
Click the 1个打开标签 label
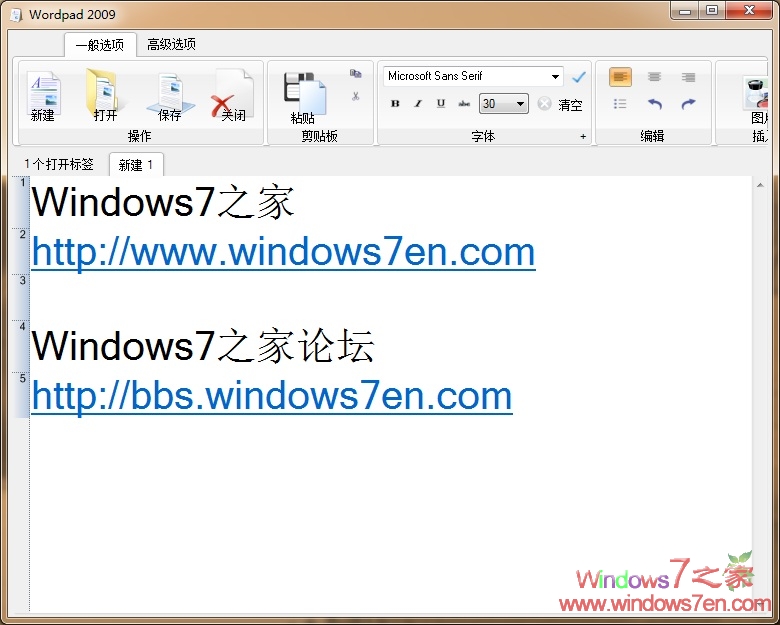(x=59, y=164)
